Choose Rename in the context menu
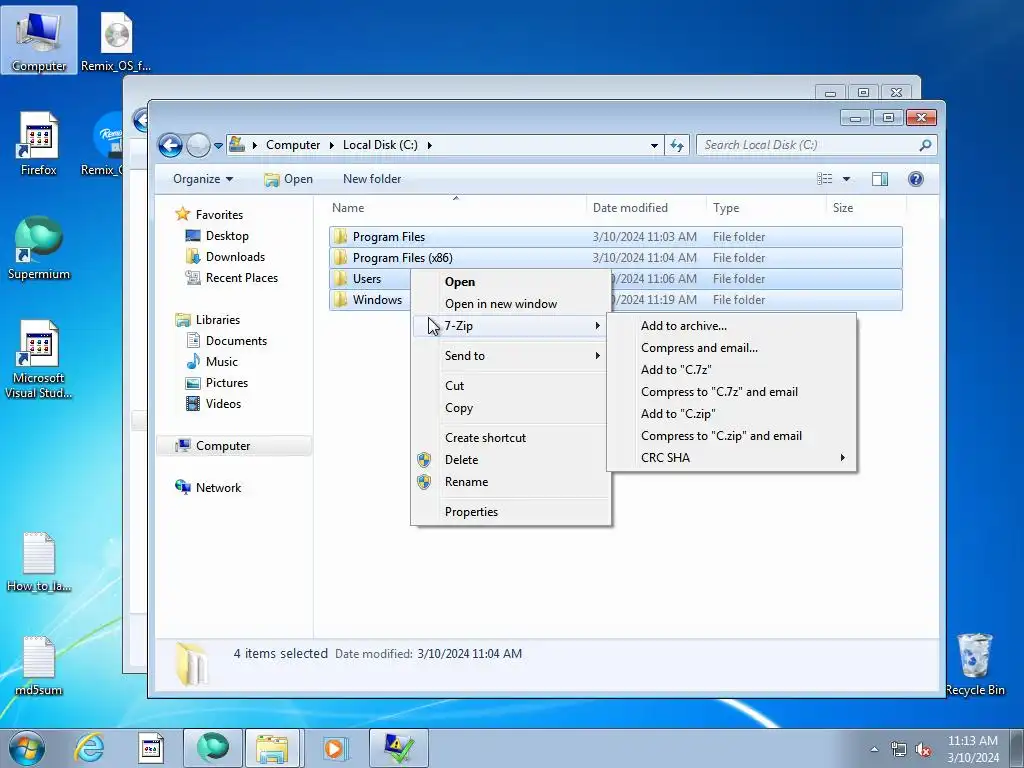 click(x=511, y=482)
